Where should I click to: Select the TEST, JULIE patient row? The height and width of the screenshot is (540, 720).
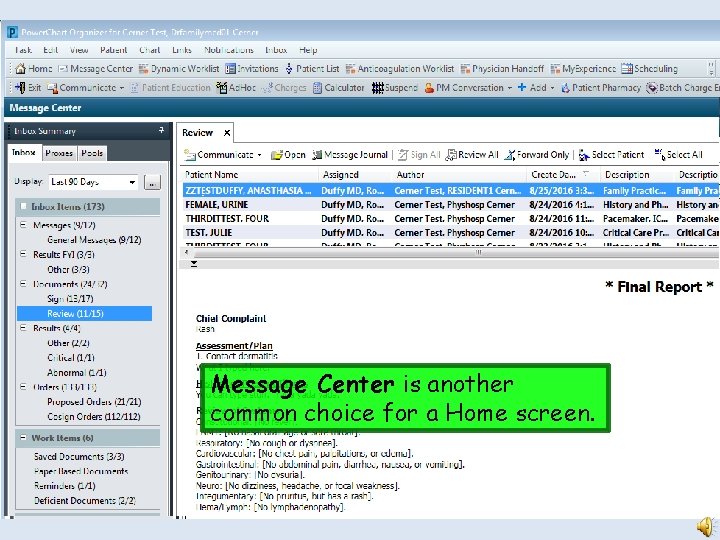[450, 233]
